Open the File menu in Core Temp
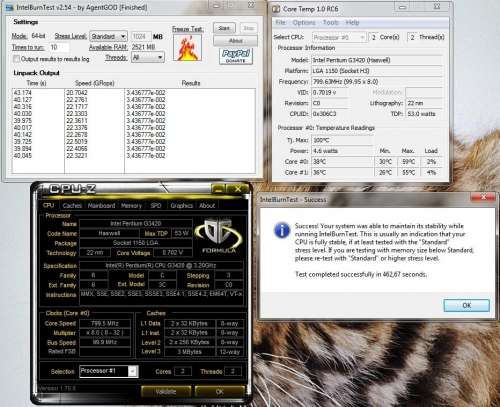The width and height of the screenshot is (500, 407). (281, 23)
